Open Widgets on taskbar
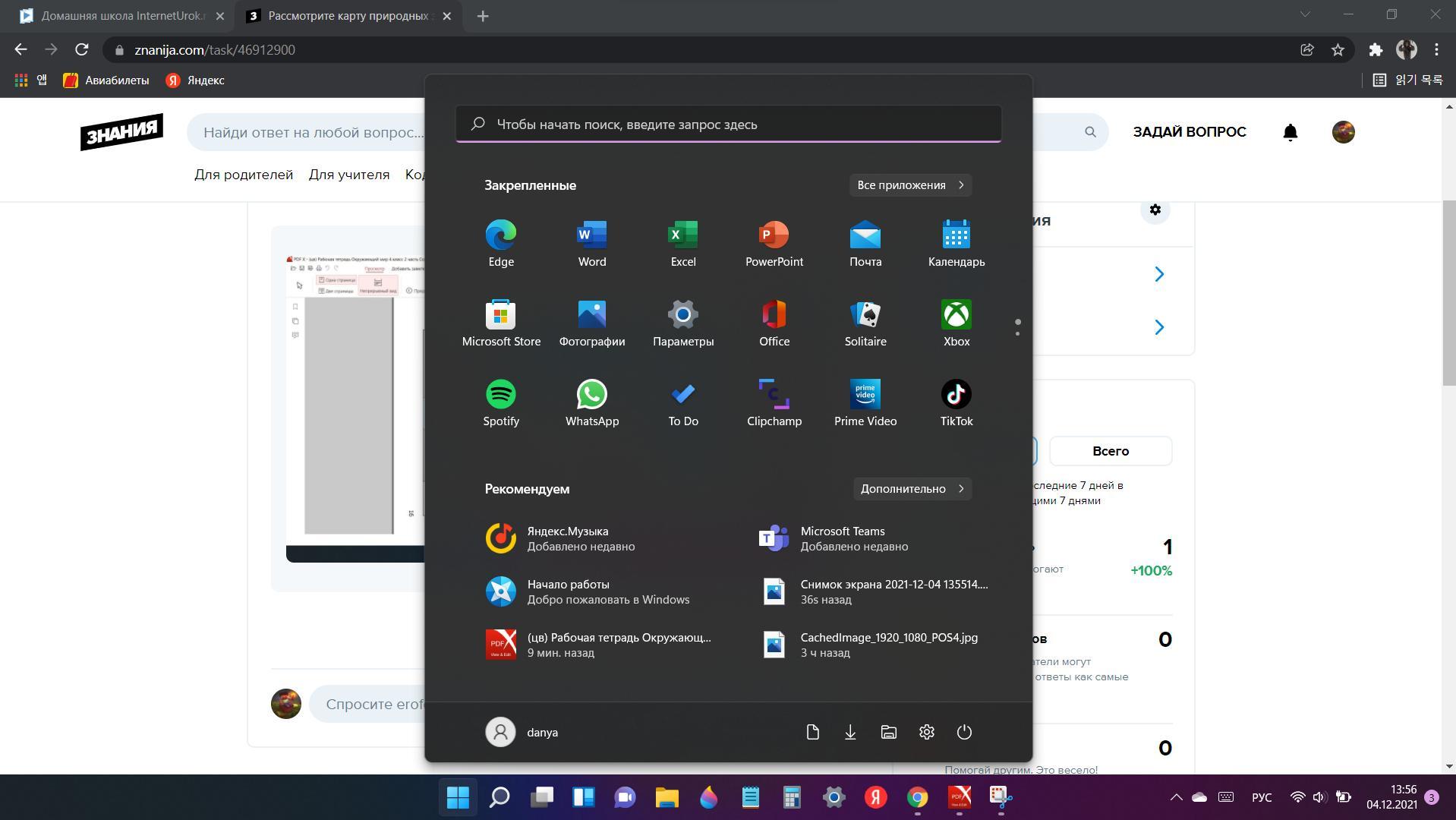 pyautogui.click(x=583, y=797)
